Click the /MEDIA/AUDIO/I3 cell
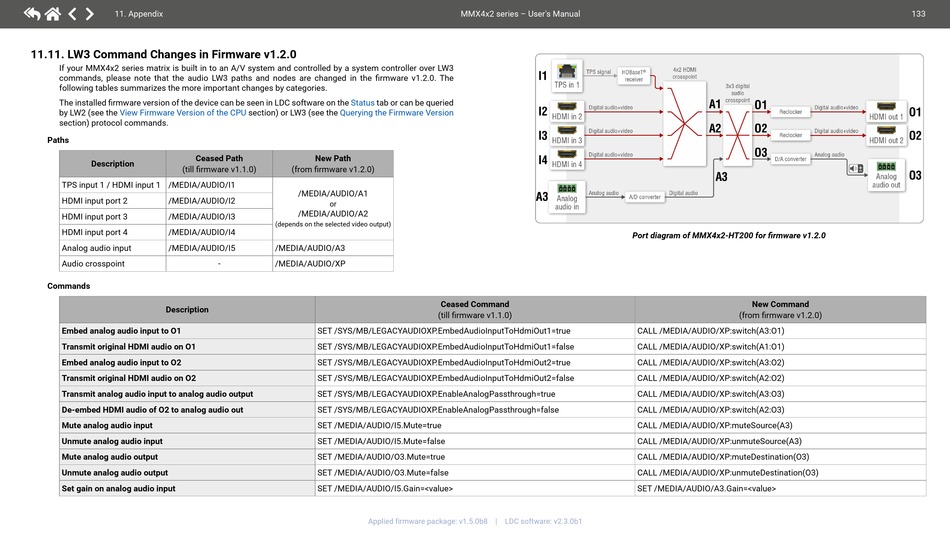 point(219,216)
